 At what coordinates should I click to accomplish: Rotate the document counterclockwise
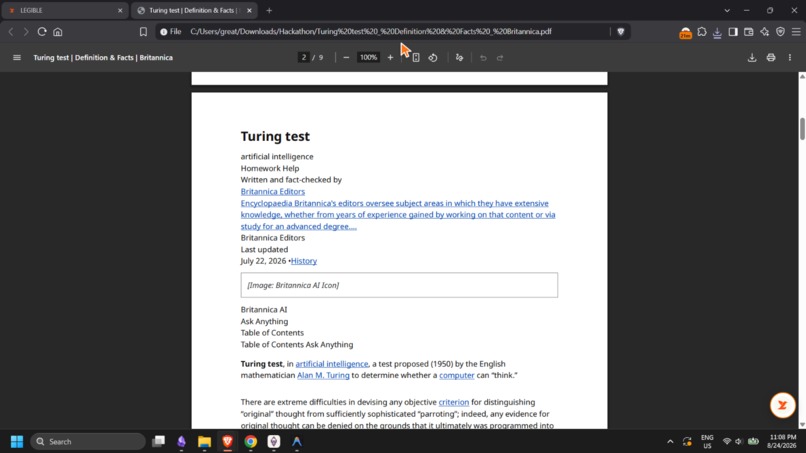coord(433,58)
